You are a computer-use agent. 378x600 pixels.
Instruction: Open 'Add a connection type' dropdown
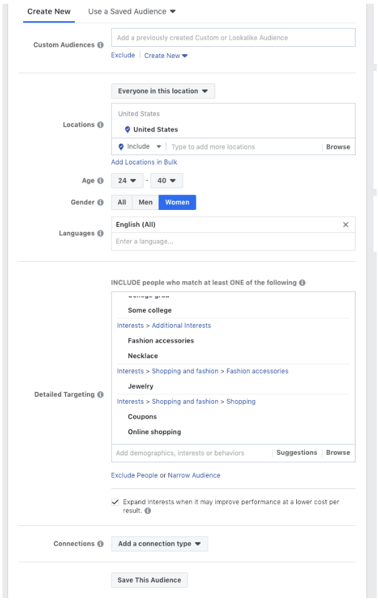tap(160, 544)
